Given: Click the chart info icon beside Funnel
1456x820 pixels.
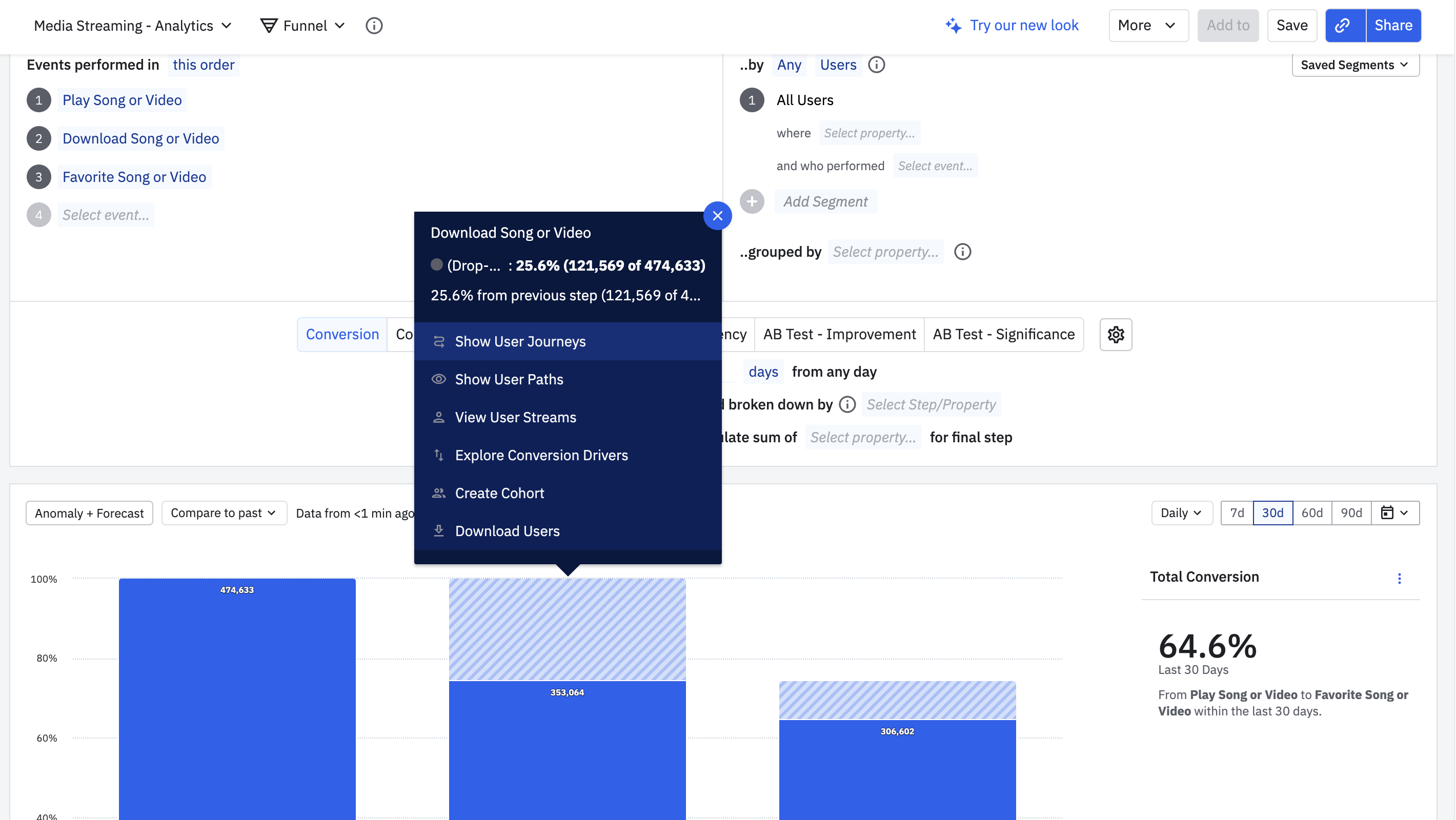Looking at the screenshot, I should coord(374,26).
